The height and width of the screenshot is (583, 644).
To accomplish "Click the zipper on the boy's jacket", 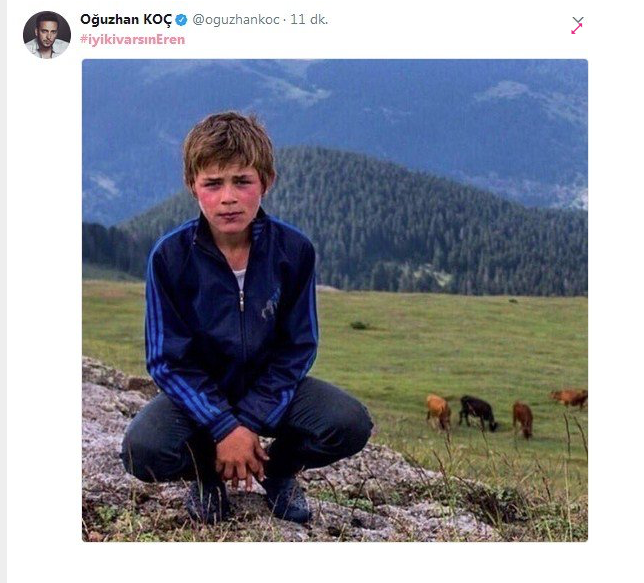I will click(x=242, y=300).
